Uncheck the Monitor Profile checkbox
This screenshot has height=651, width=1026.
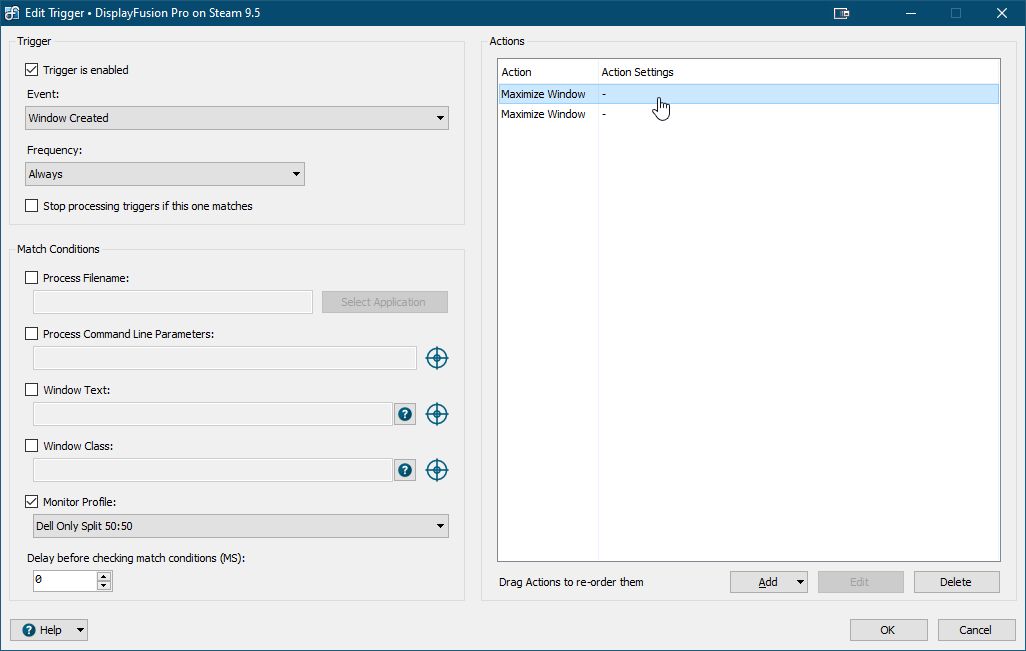click(32, 502)
